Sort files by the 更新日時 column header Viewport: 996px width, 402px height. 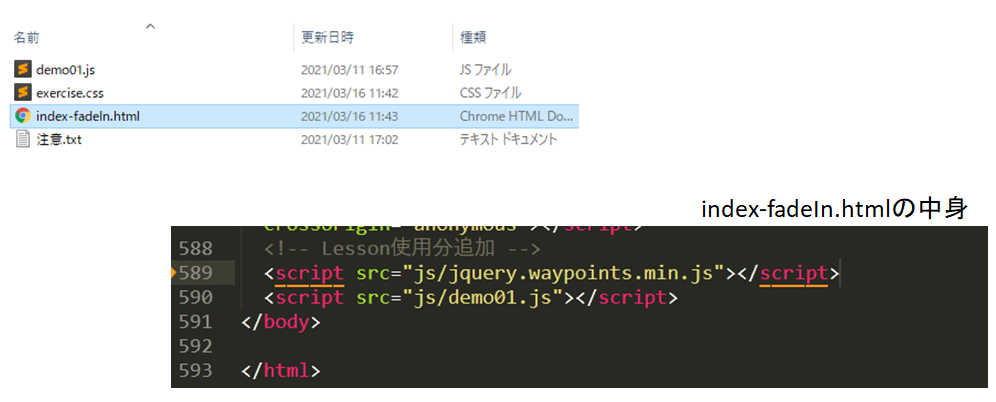pyautogui.click(x=327, y=37)
